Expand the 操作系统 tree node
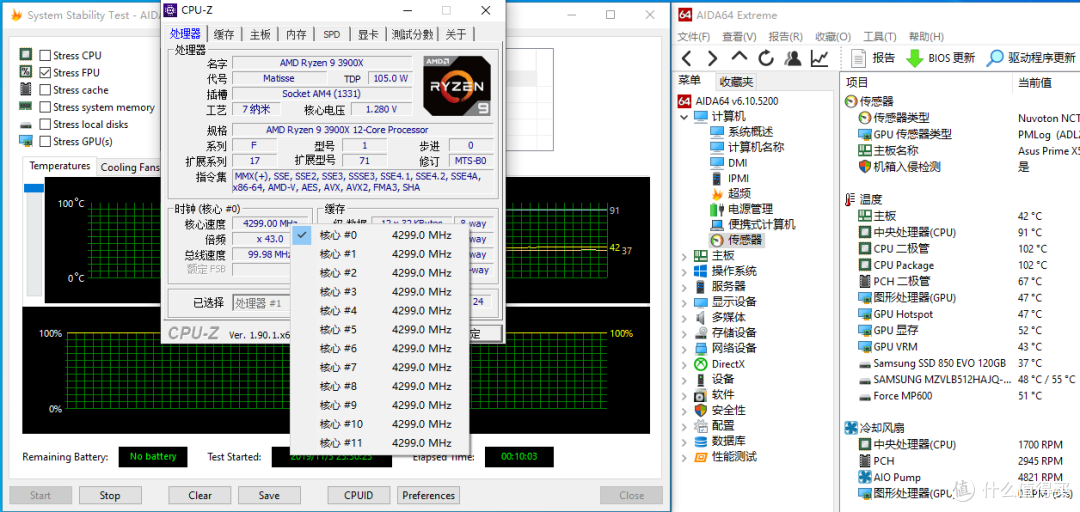Image resolution: width=1080 pixels, height=512 pixels. [684, 271]
